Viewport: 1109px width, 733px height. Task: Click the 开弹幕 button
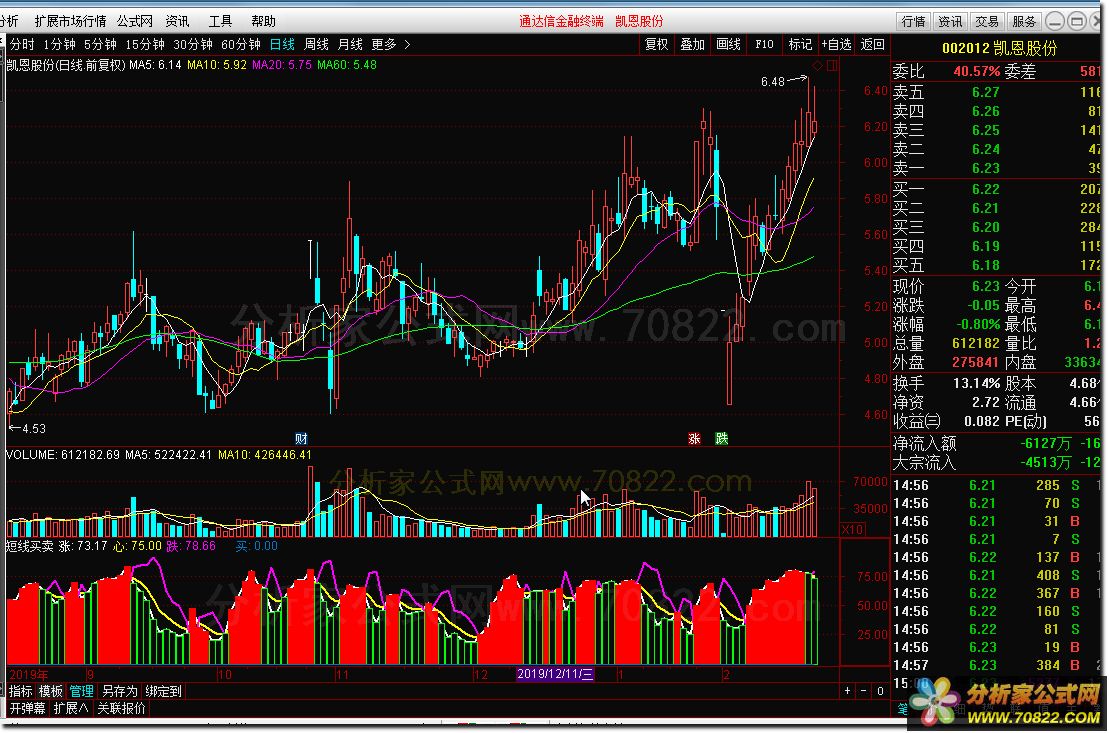pos(28,708)
